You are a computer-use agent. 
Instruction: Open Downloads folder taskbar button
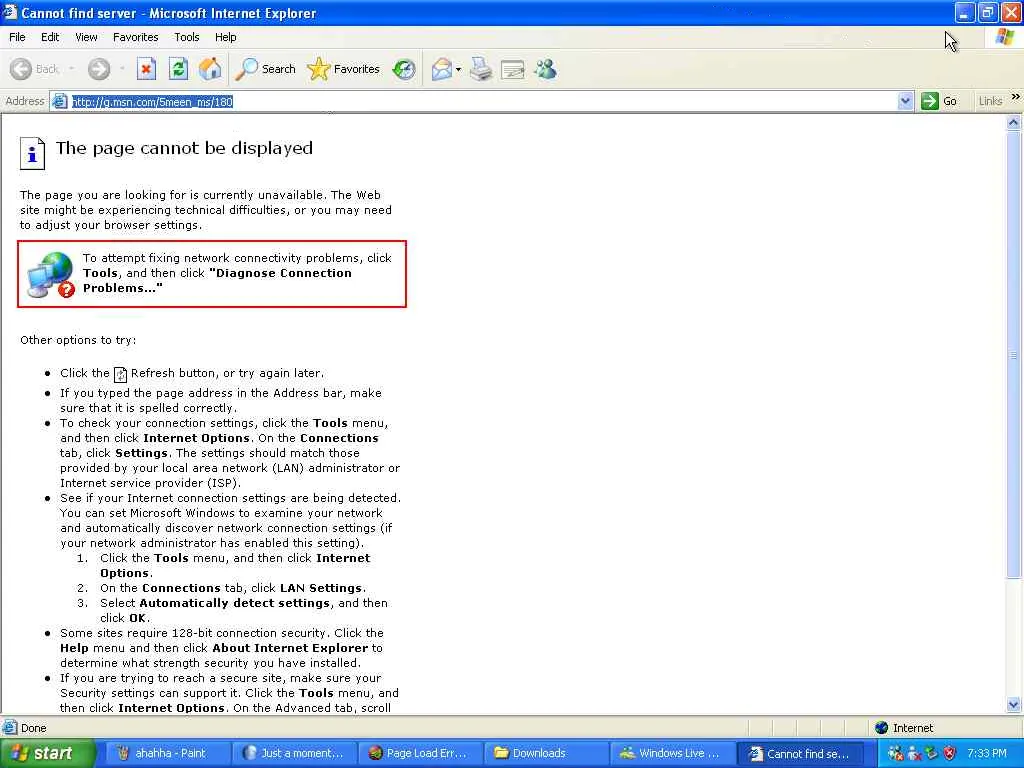click(x=547, y=753)
